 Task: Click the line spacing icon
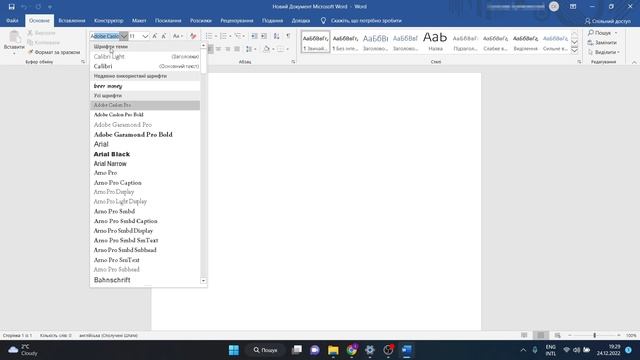pyautogui.click(x=249, y=49)
